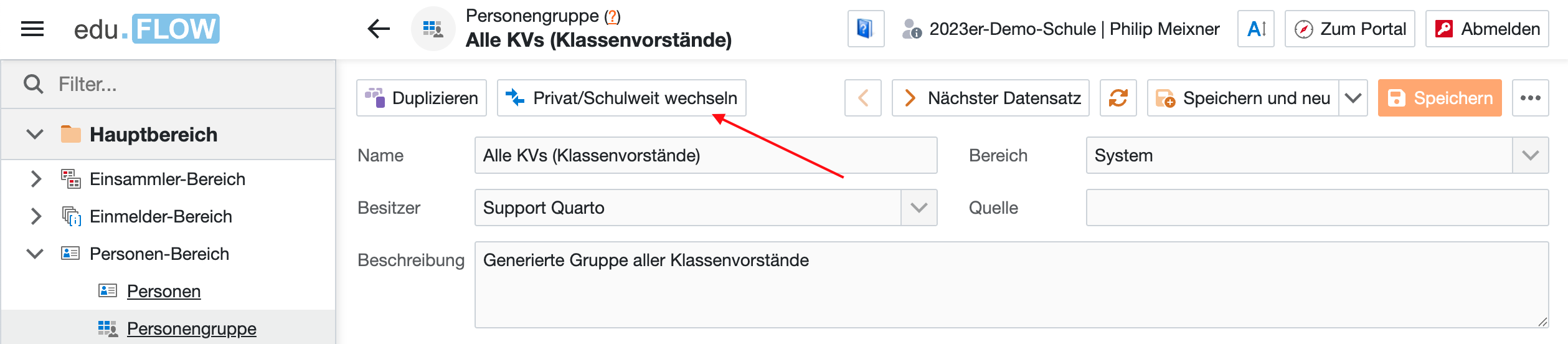Image resolution: width=1568 pixels, height=344 pixels.
Task: Click the back arrow icon
Action: click(379, 29)
